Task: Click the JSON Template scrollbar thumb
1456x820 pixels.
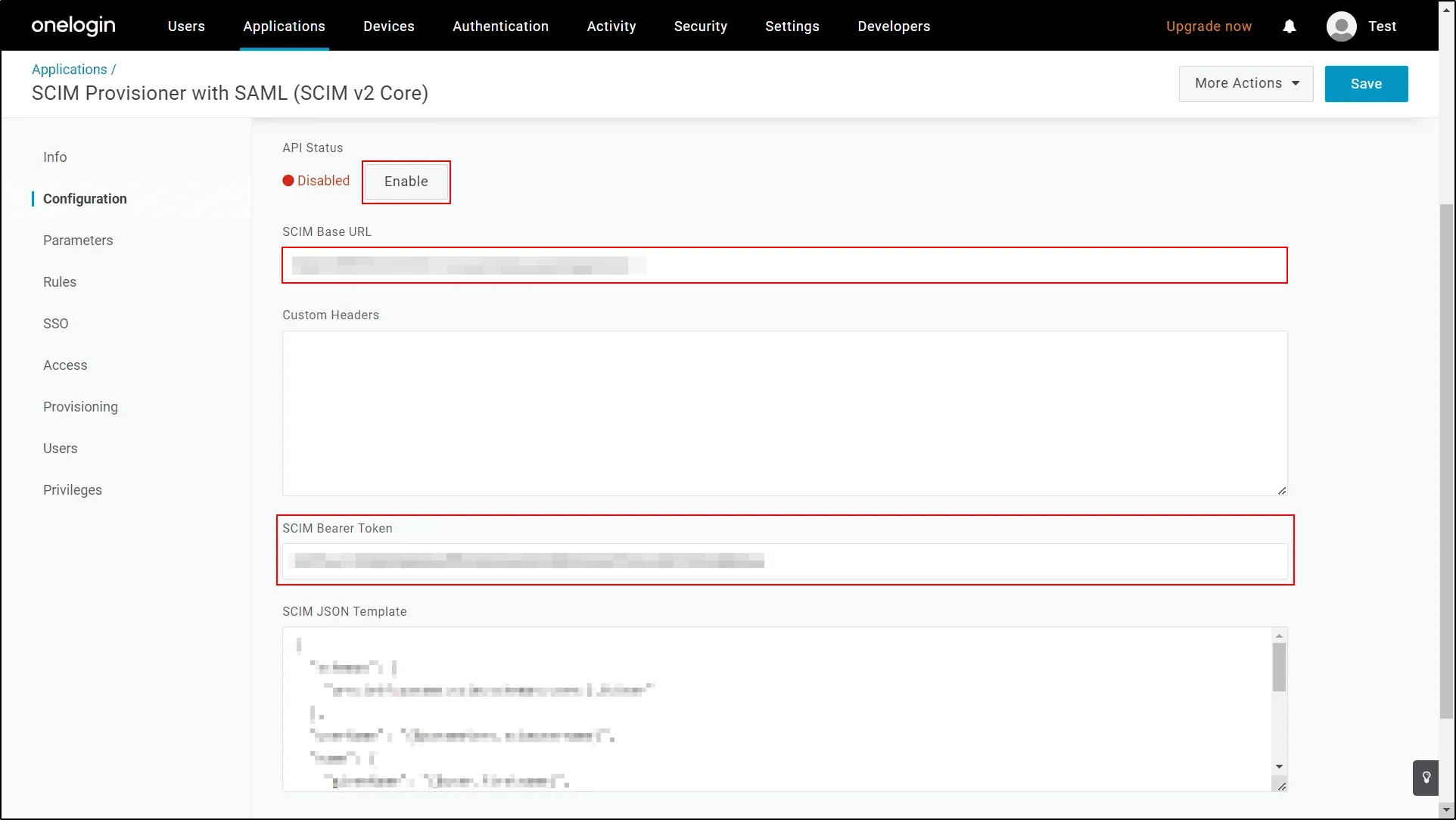Action: pyautogui.click(x=1279, y=667)
